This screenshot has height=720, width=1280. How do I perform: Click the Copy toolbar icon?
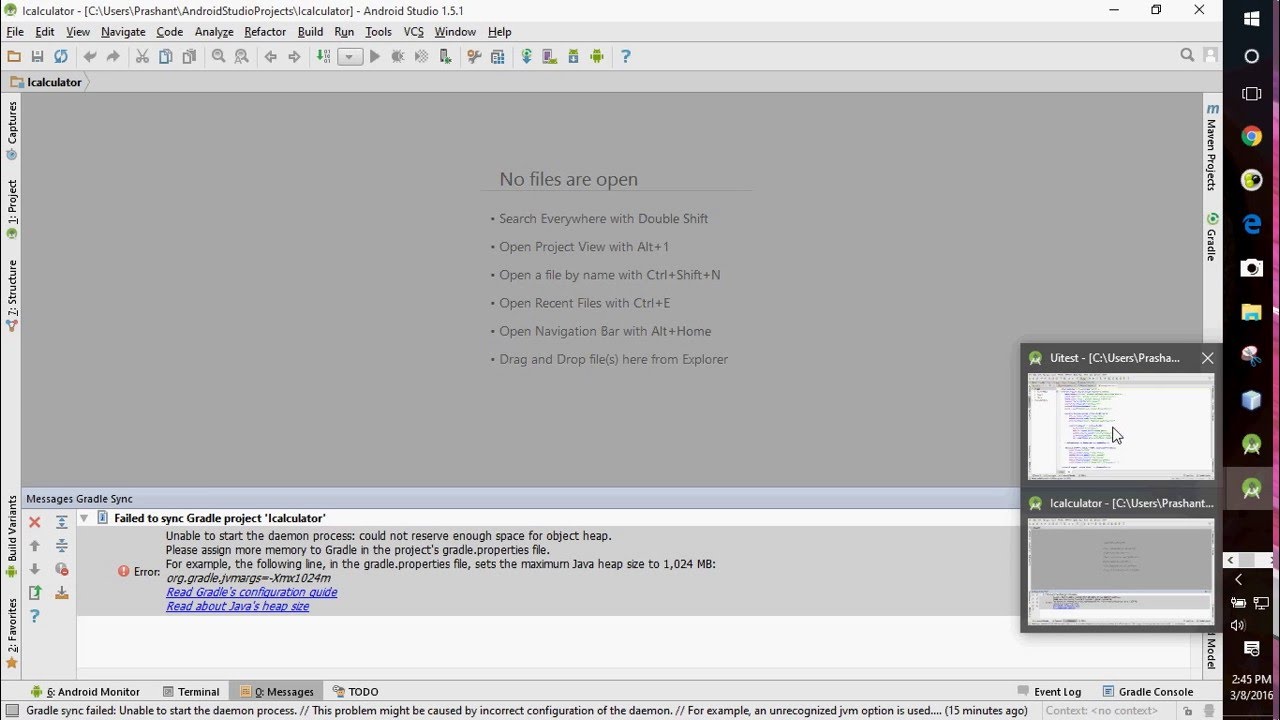[166, 57]
